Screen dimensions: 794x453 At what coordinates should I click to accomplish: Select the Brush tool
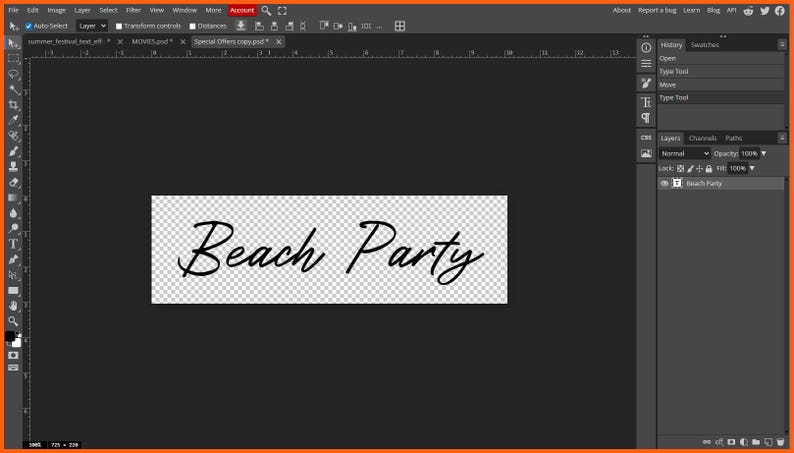point(14,151)
